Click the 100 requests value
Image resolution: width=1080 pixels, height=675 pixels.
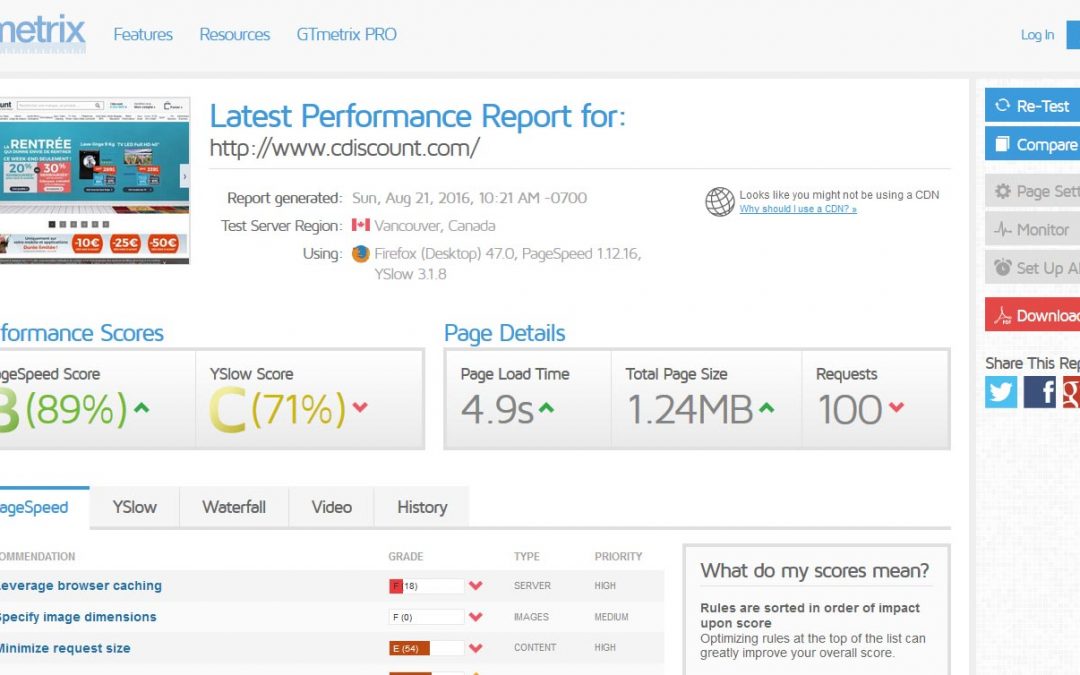[x=850, y=410]
